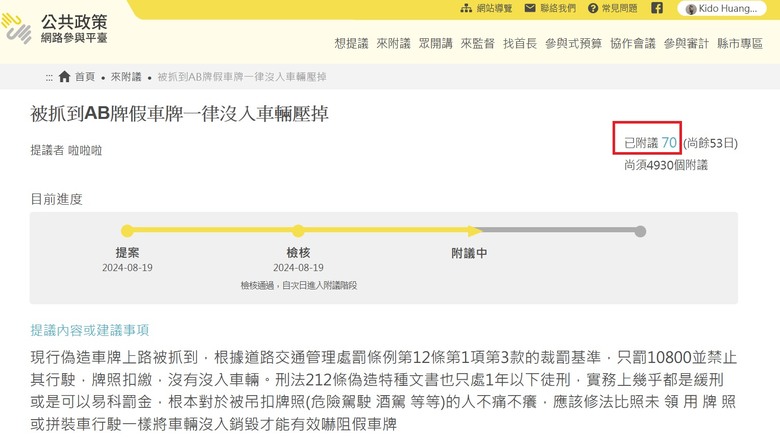Click the 檢核通過 status note
Viewport: 780px width, 439px height.
click(299, 285)
